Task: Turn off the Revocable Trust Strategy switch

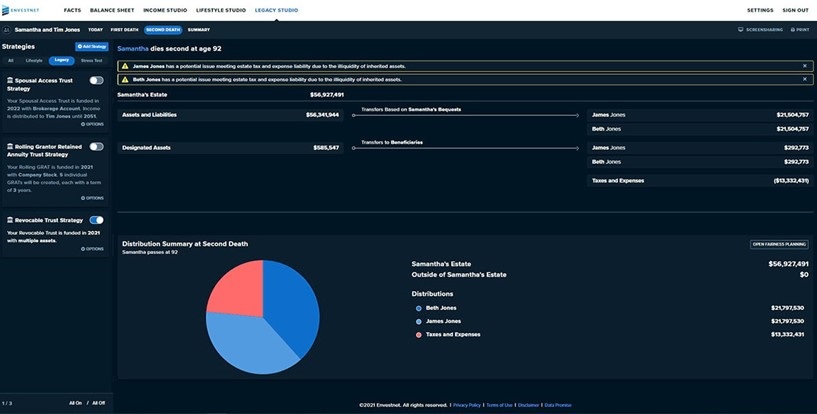Action: coord(96,220)
